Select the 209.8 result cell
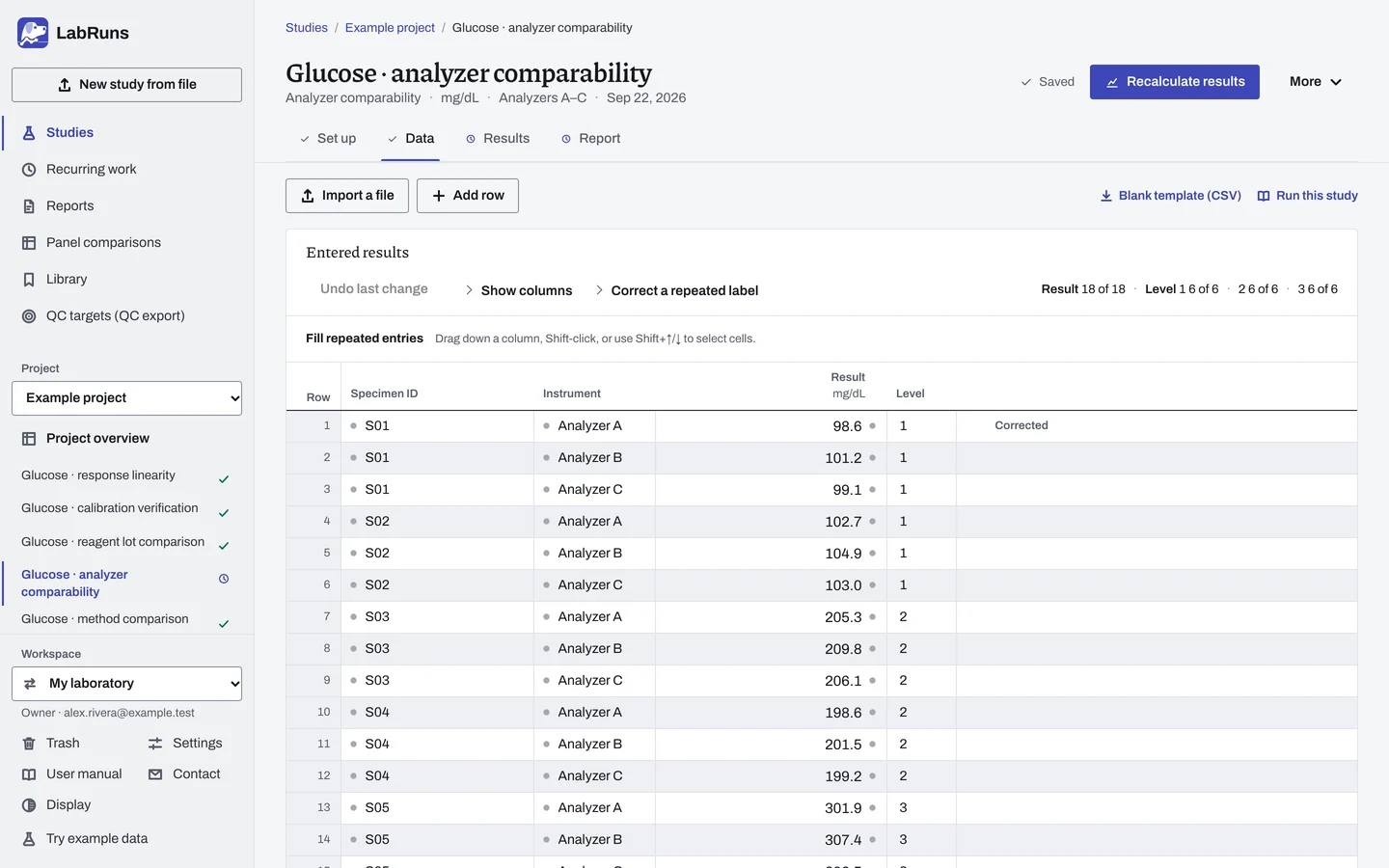The width and height of the screenshot is (1389, 868). [771, 649]
